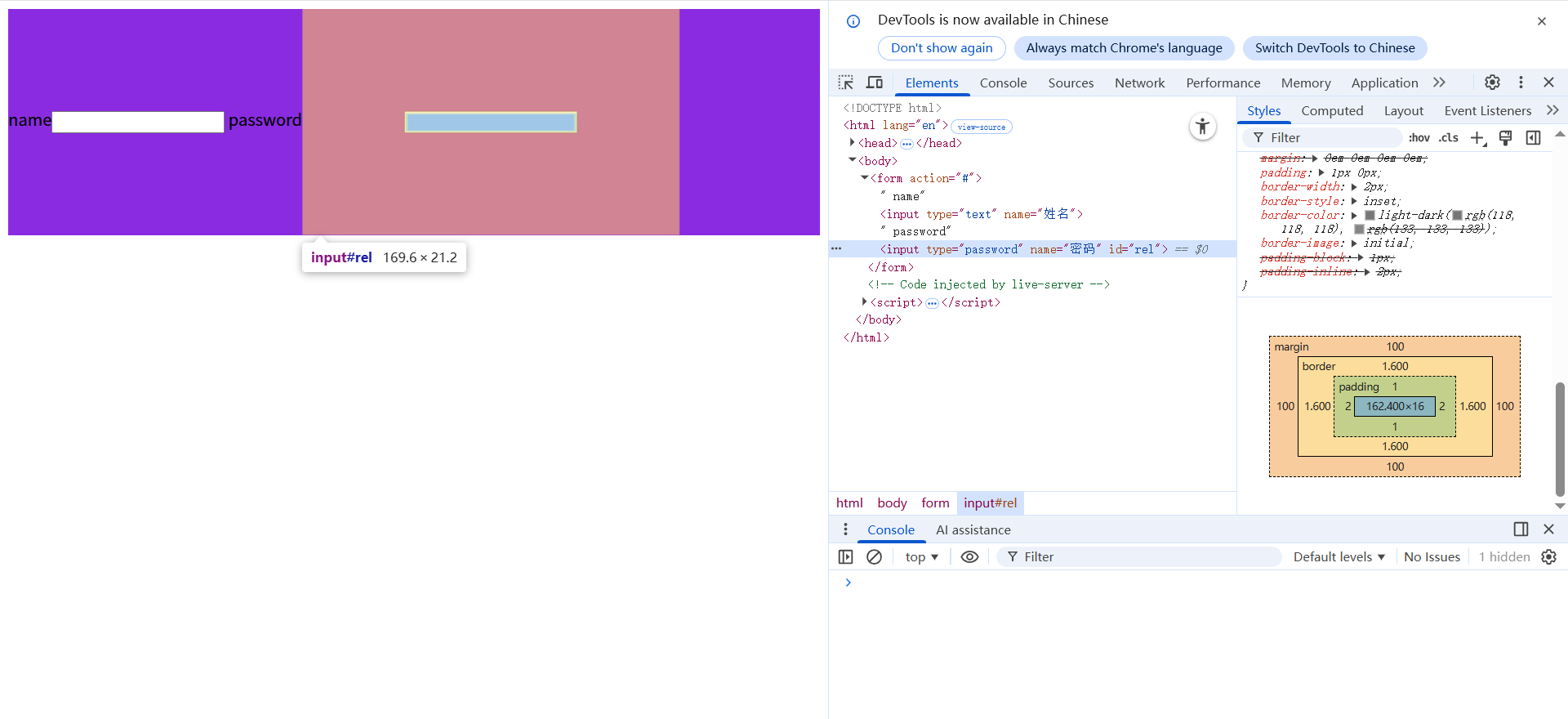Dismiss the Chinese language info banner
Viewport: 1568px width, 719px height.
(1542, 21)
